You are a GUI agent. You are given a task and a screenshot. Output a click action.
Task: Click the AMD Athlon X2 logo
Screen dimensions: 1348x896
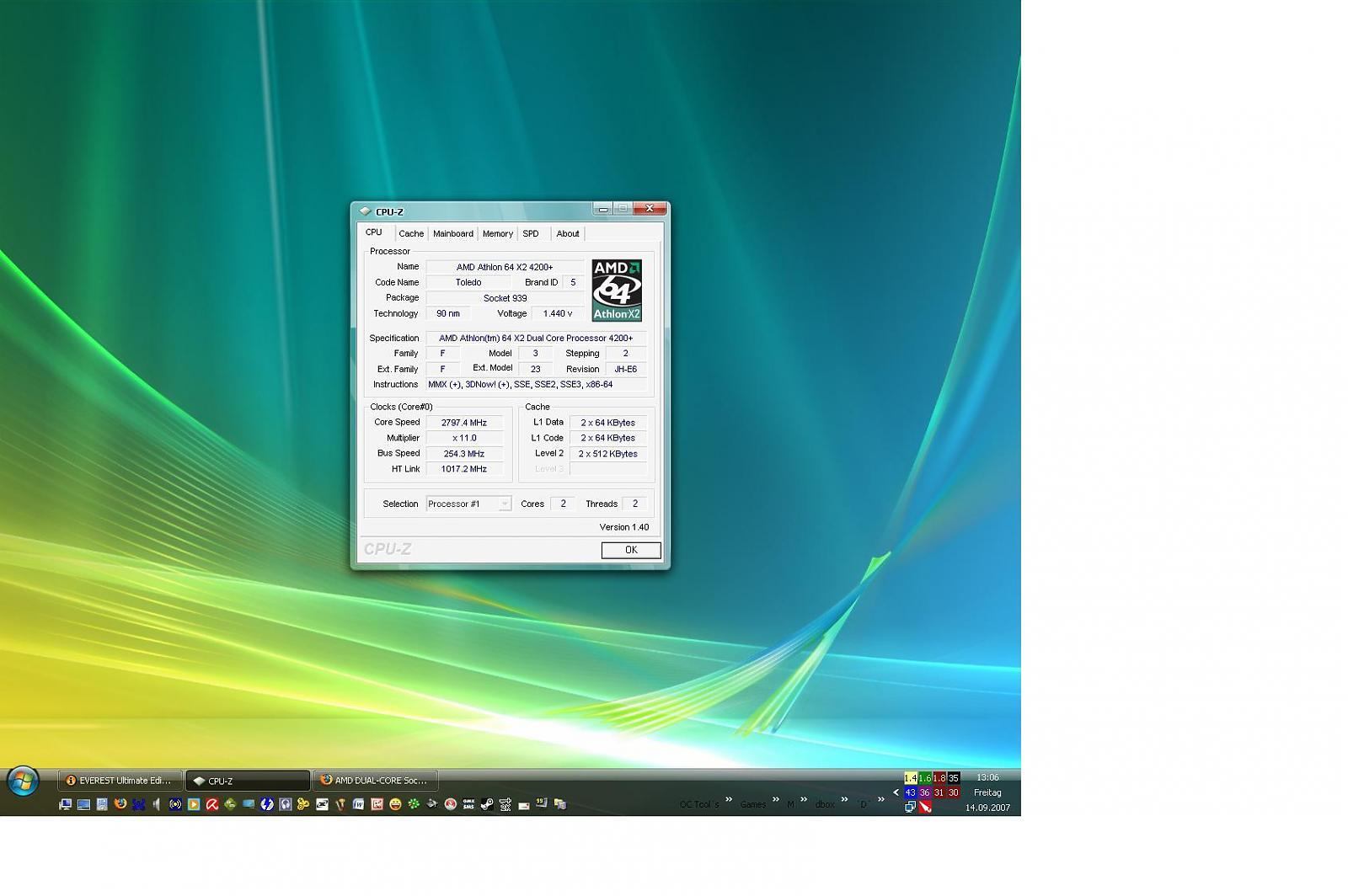click(617, 291)
